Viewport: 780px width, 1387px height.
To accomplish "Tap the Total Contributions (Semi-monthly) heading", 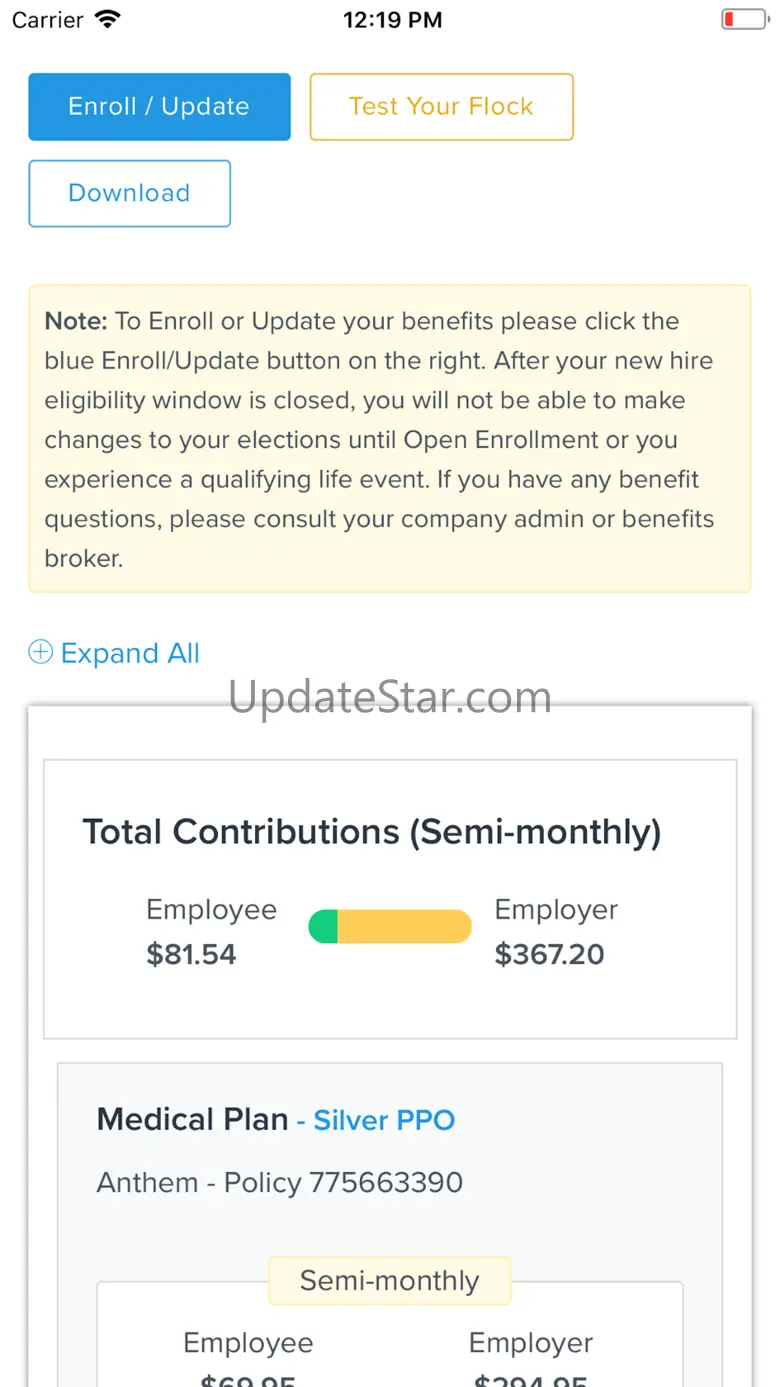I will [x=371, y=832].
